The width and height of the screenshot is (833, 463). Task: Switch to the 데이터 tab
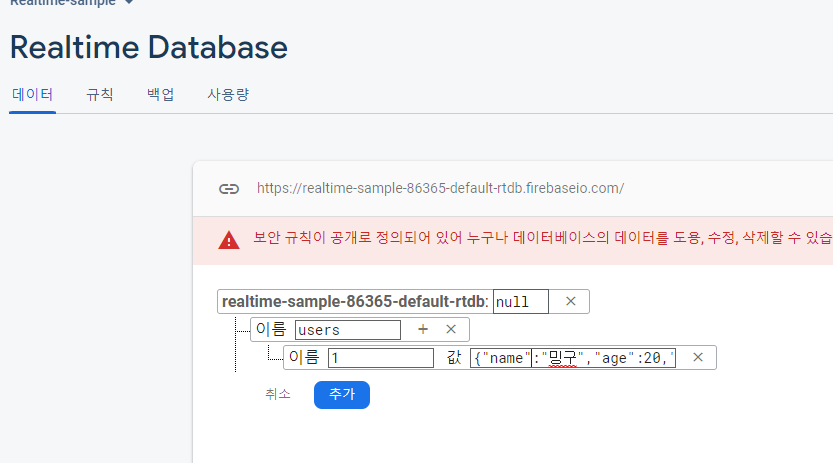click(x=32, y=95)
